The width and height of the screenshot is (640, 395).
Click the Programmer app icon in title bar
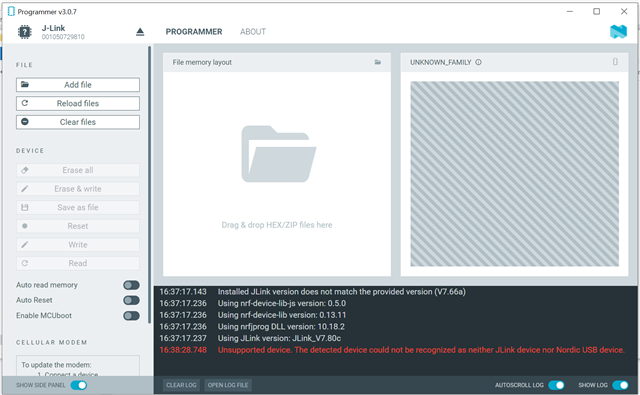click(x=11, y=11)
